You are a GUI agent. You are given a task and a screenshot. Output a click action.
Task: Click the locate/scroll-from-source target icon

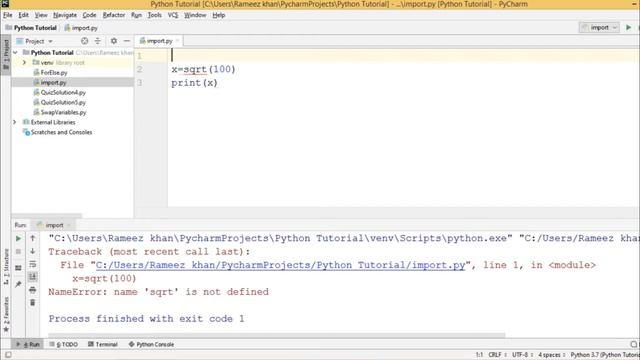coord(84,41)
